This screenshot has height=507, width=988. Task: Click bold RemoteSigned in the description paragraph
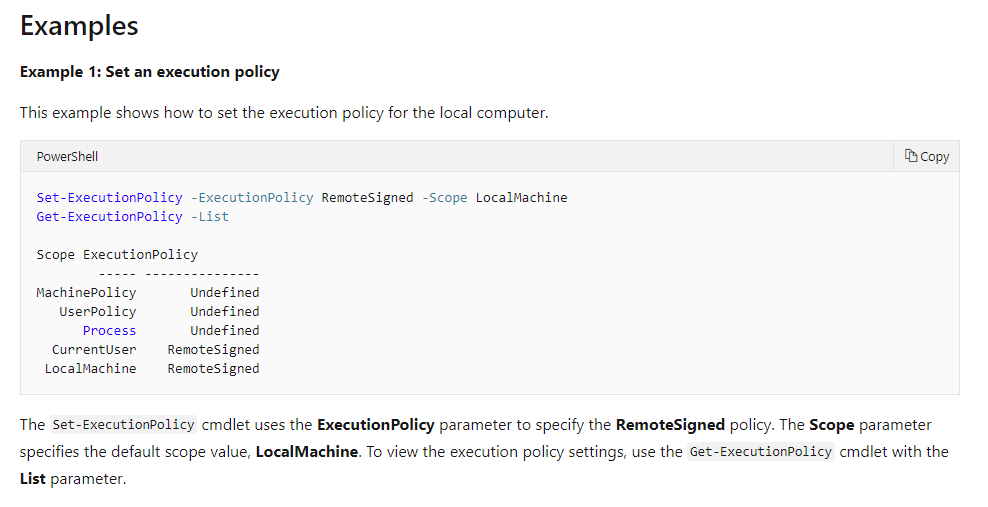coord(670,425)
